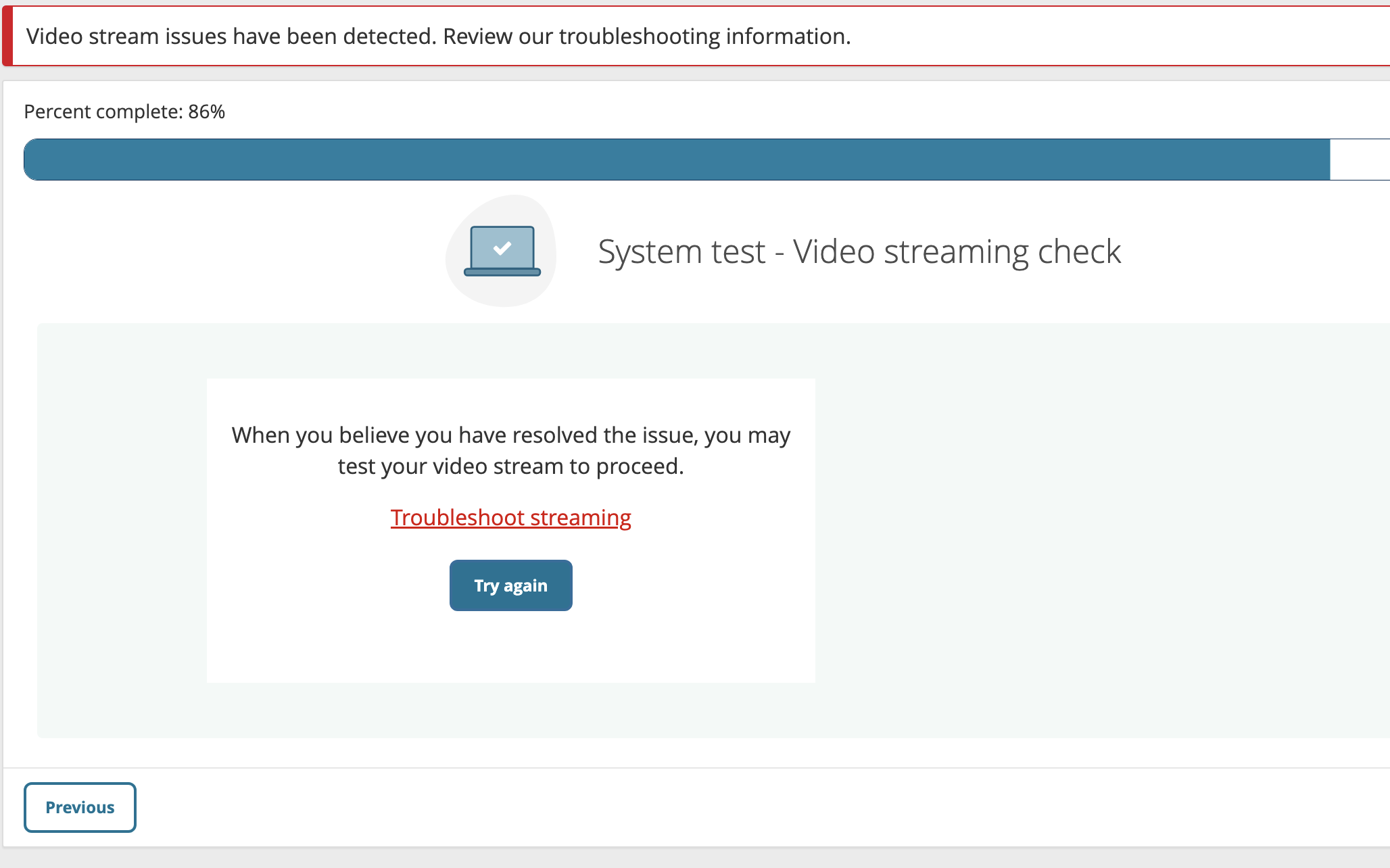
Task: Click the Percent complete: 86% label
Action: click(124, 112)
